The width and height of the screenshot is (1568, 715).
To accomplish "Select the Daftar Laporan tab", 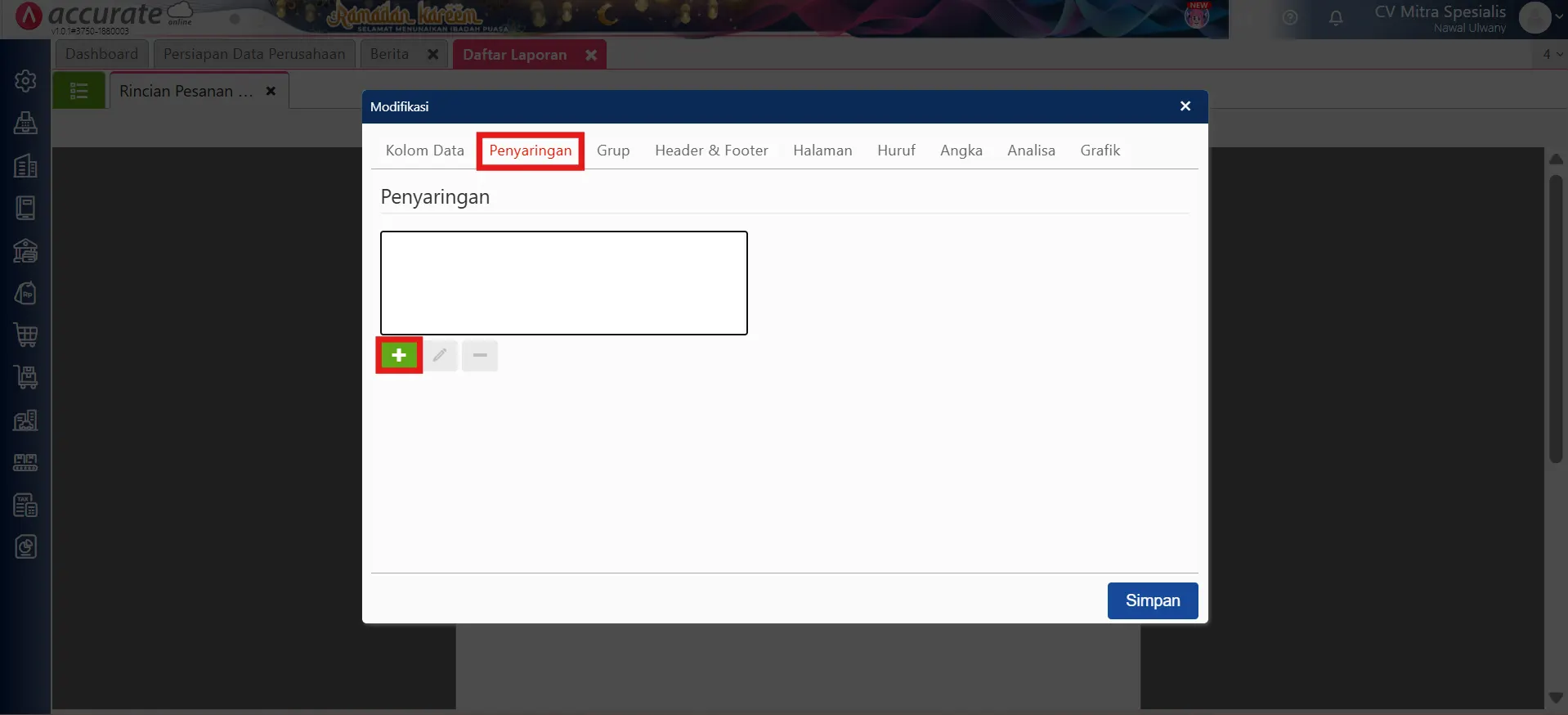I will [x=514, y=55].
